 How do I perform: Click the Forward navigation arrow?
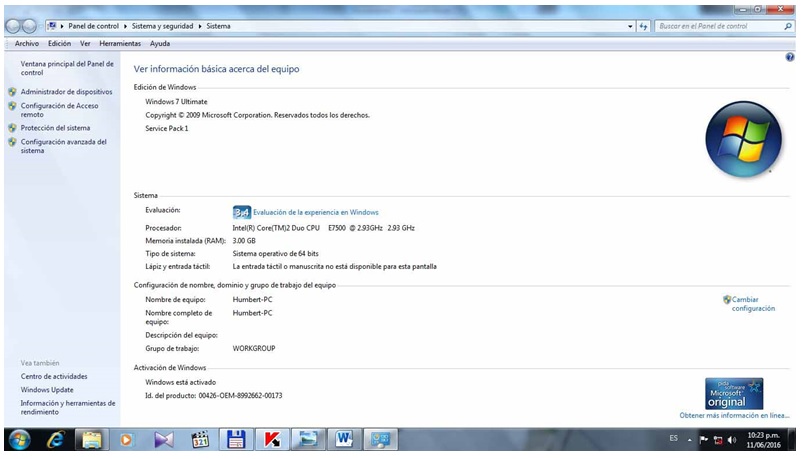click(30, 26)
